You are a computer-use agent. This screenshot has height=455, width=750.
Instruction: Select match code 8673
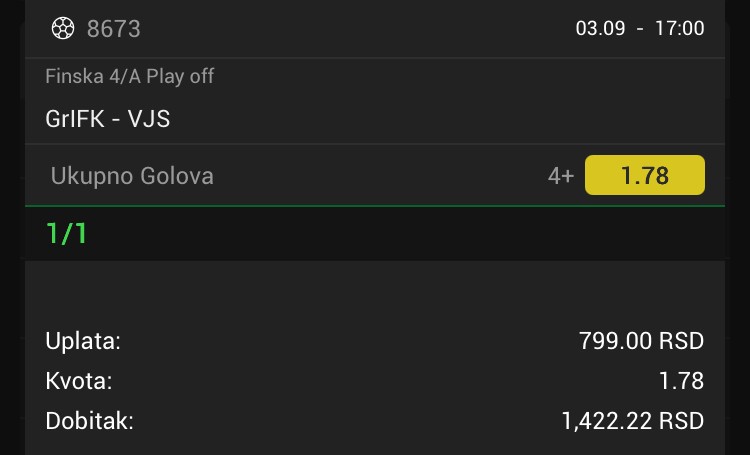pos(114,29)
